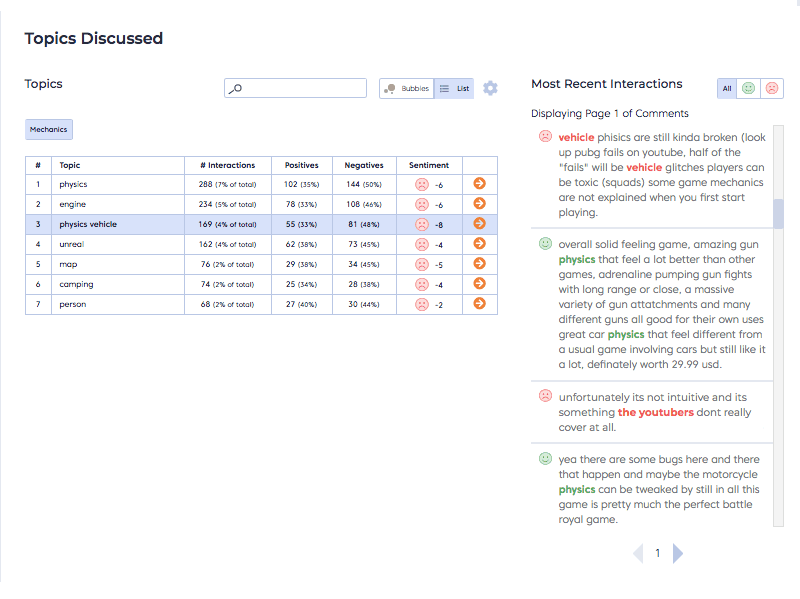Click arrow for physics vehicle row

pyautogui.click(x=479, y=224)
